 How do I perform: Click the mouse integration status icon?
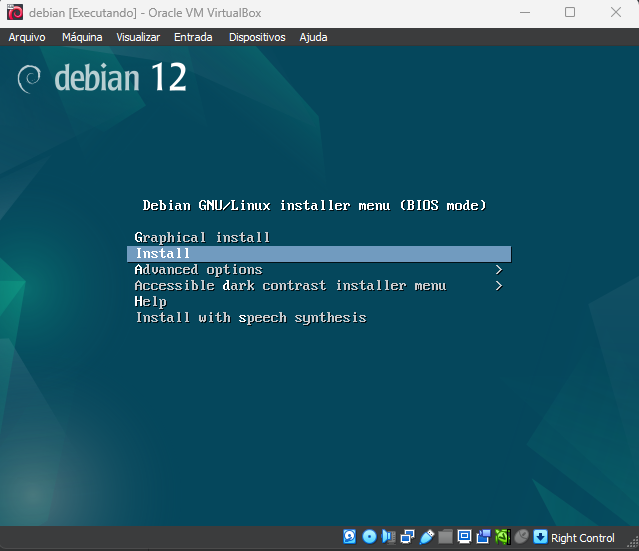pos(521,537)
